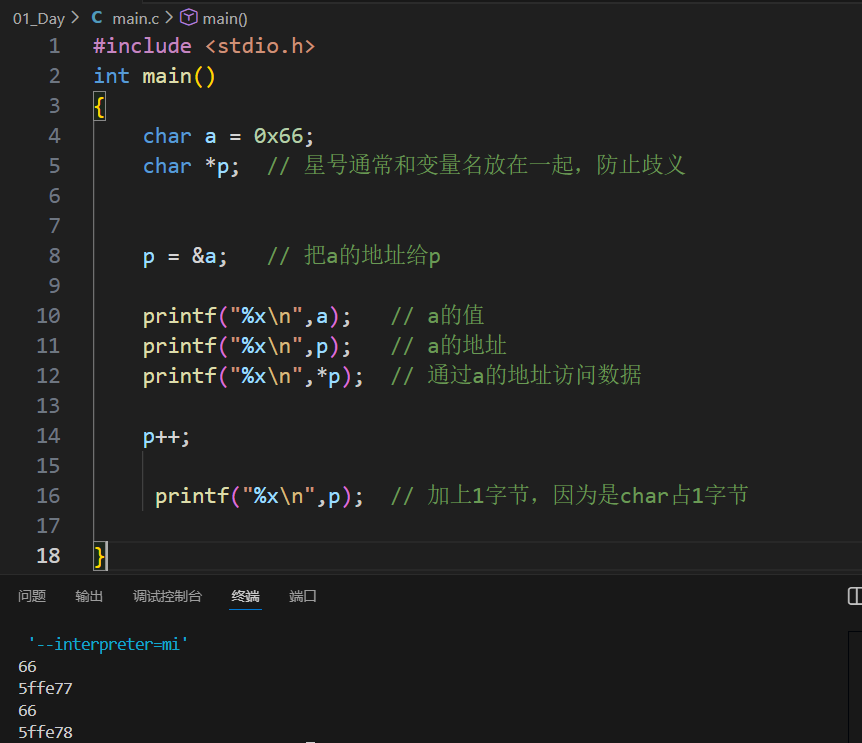Open the 问题 panel tab
862x743 pixels.
pos(32,596)
